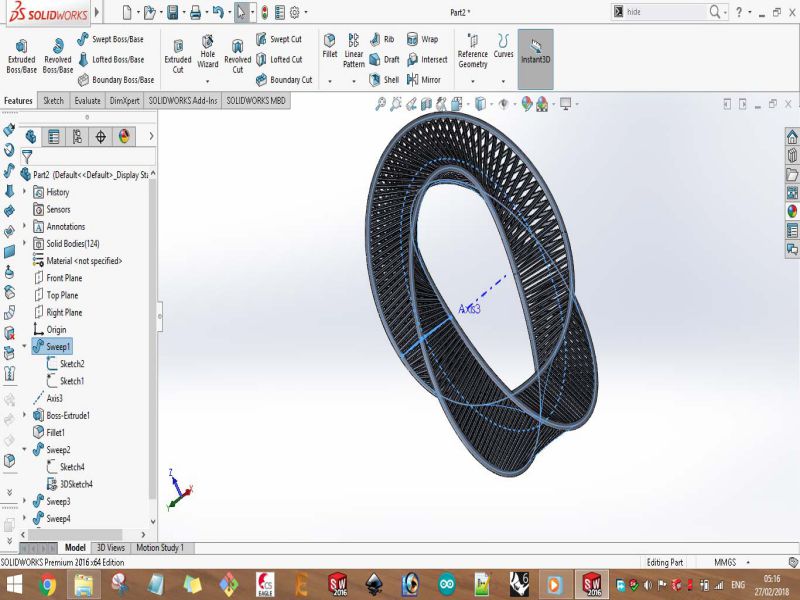
Task: Open Google Chrome from the taskbar
Action: pyautogui.click(x=47, y=585)
